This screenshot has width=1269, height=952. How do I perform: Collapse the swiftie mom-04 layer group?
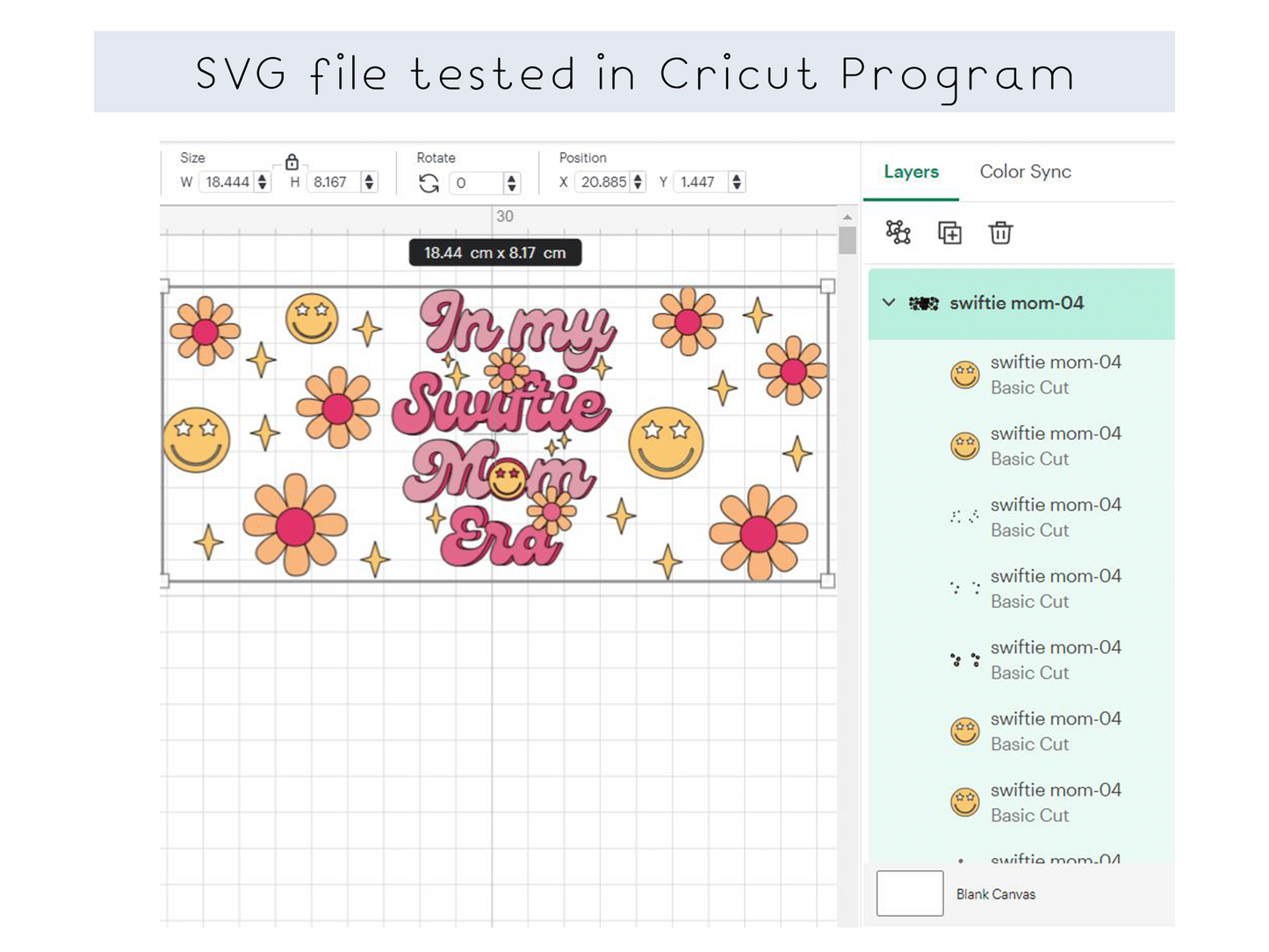click(889, 303)
